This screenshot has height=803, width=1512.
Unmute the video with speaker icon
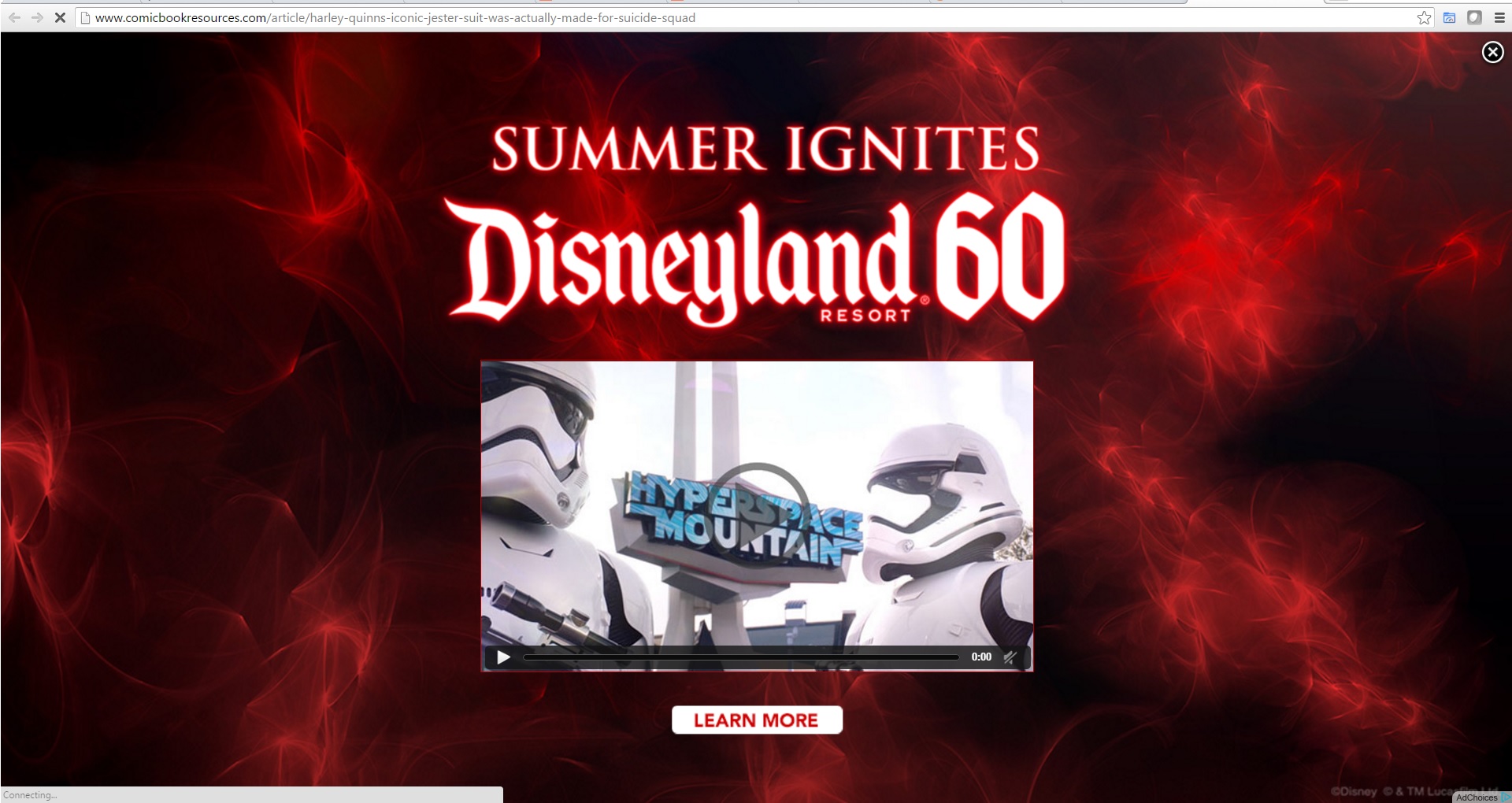coord(1010,657)
